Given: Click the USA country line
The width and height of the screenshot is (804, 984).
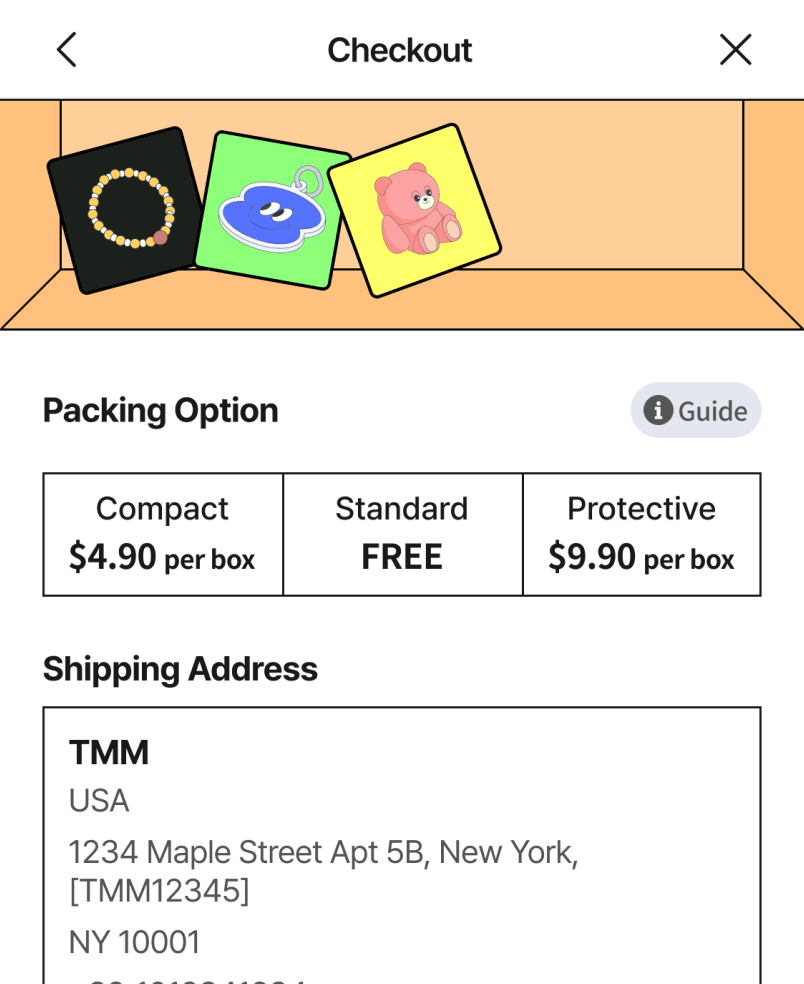Looking at the screenshot, I should pyautogui.click(x=99, y=801).
